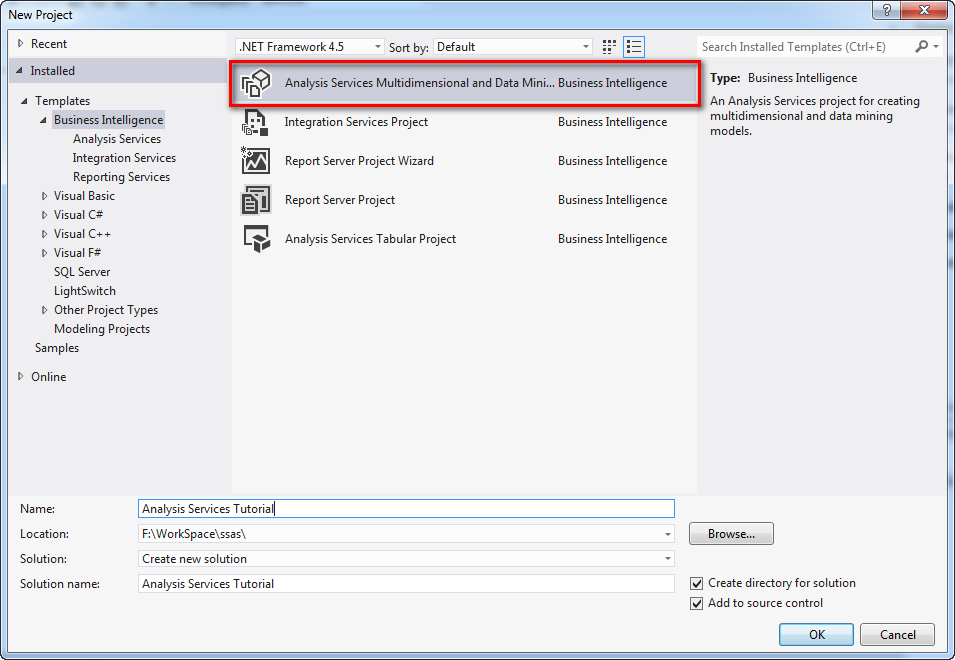Open the search options dropdown arrow
This screenshot has width=955, height=660.
(936, 46)
